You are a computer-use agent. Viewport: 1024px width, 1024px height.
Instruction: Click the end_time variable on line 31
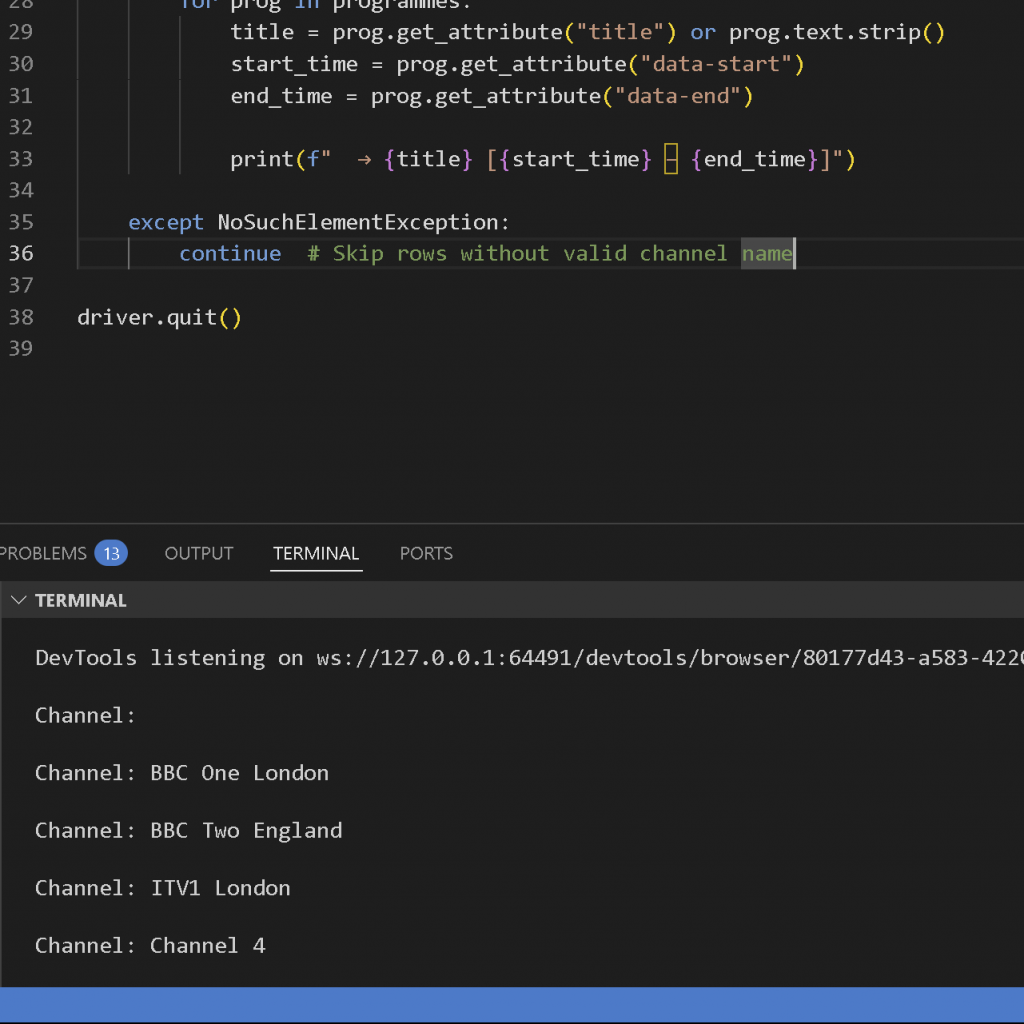coord(281,96)
